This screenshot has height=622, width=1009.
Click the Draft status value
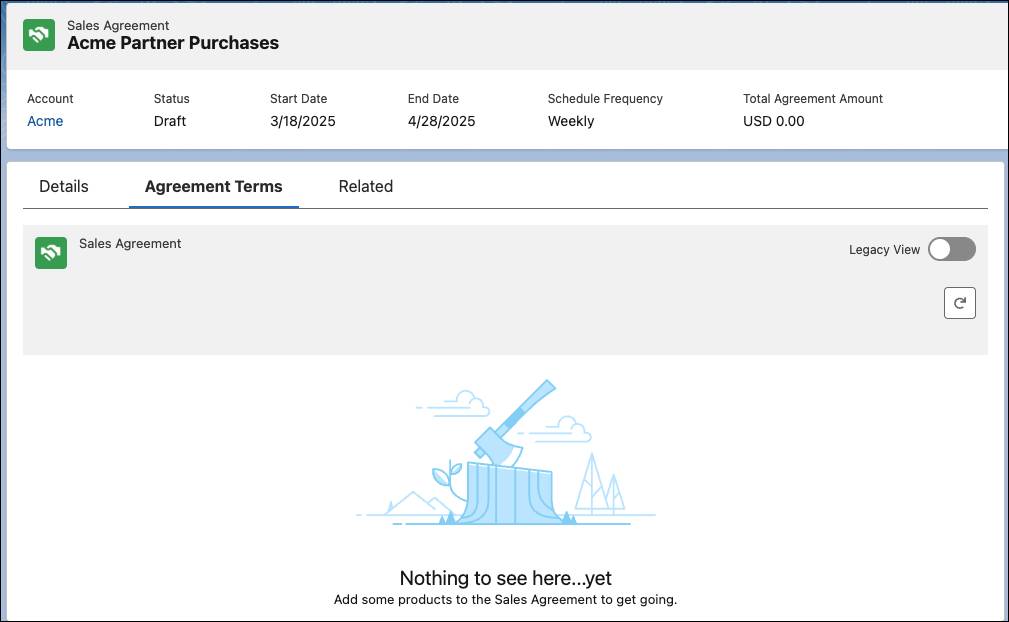[170, 121]
